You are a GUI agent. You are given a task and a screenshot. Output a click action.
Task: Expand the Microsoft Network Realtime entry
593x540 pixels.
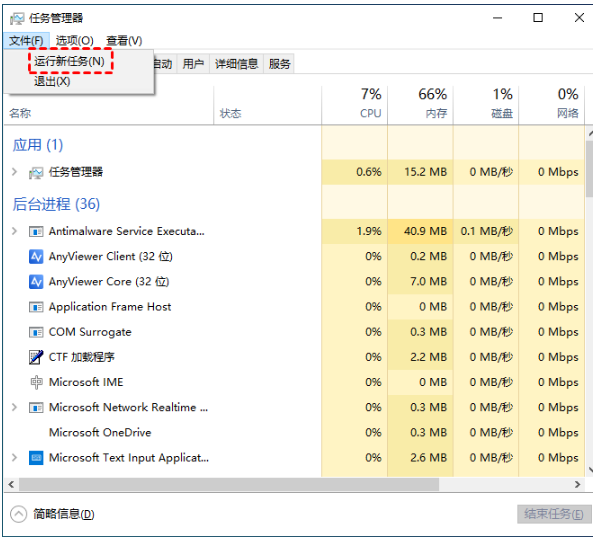[x=14, y=407]
